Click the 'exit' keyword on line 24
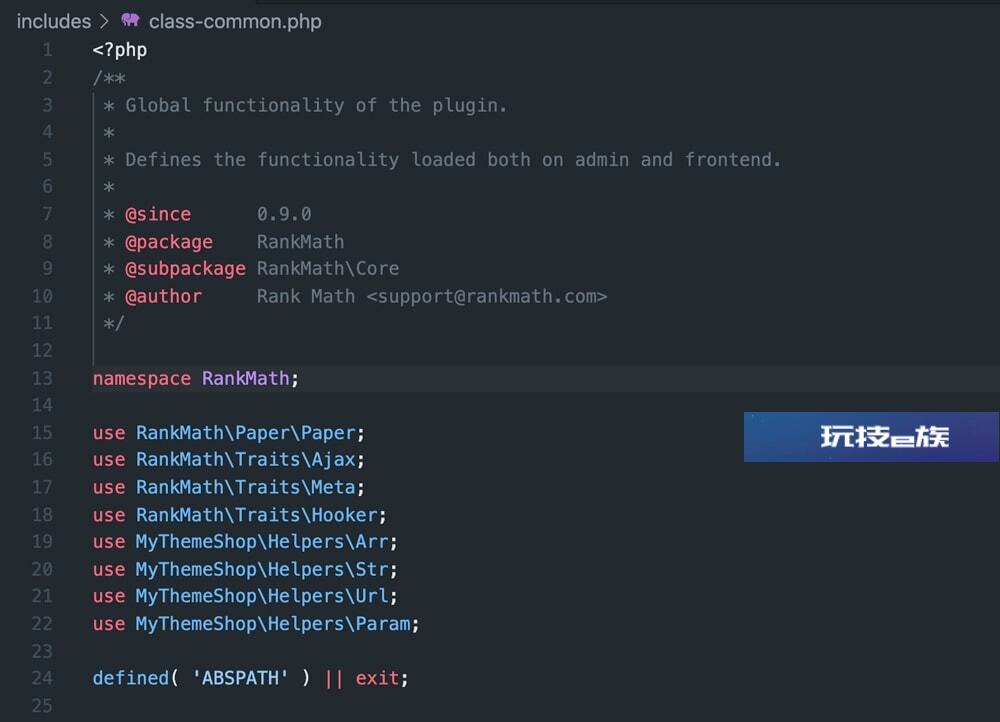Image resolution: width=1000 pixels, height=722 pixels. click(377, 678)
